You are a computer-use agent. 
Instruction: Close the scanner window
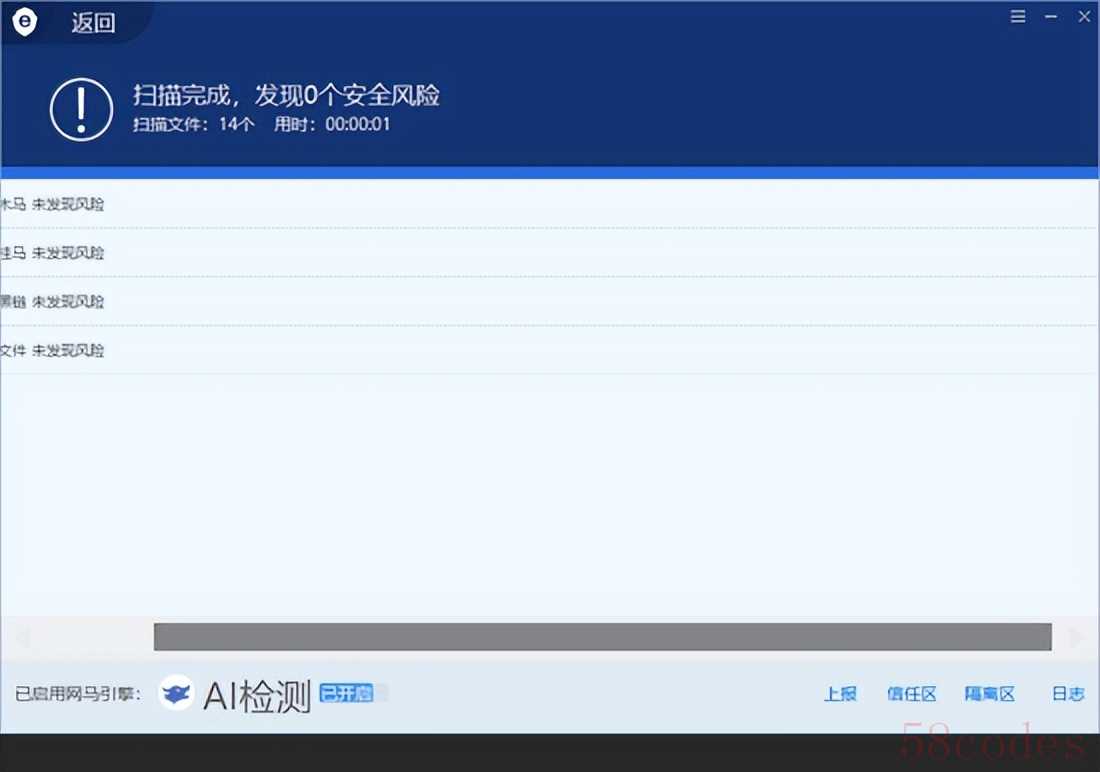tap(1084, 16)
